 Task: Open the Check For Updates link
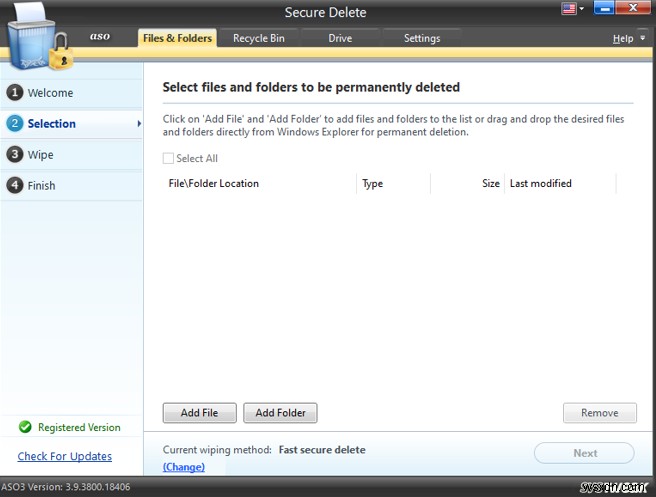coord(64,456)
